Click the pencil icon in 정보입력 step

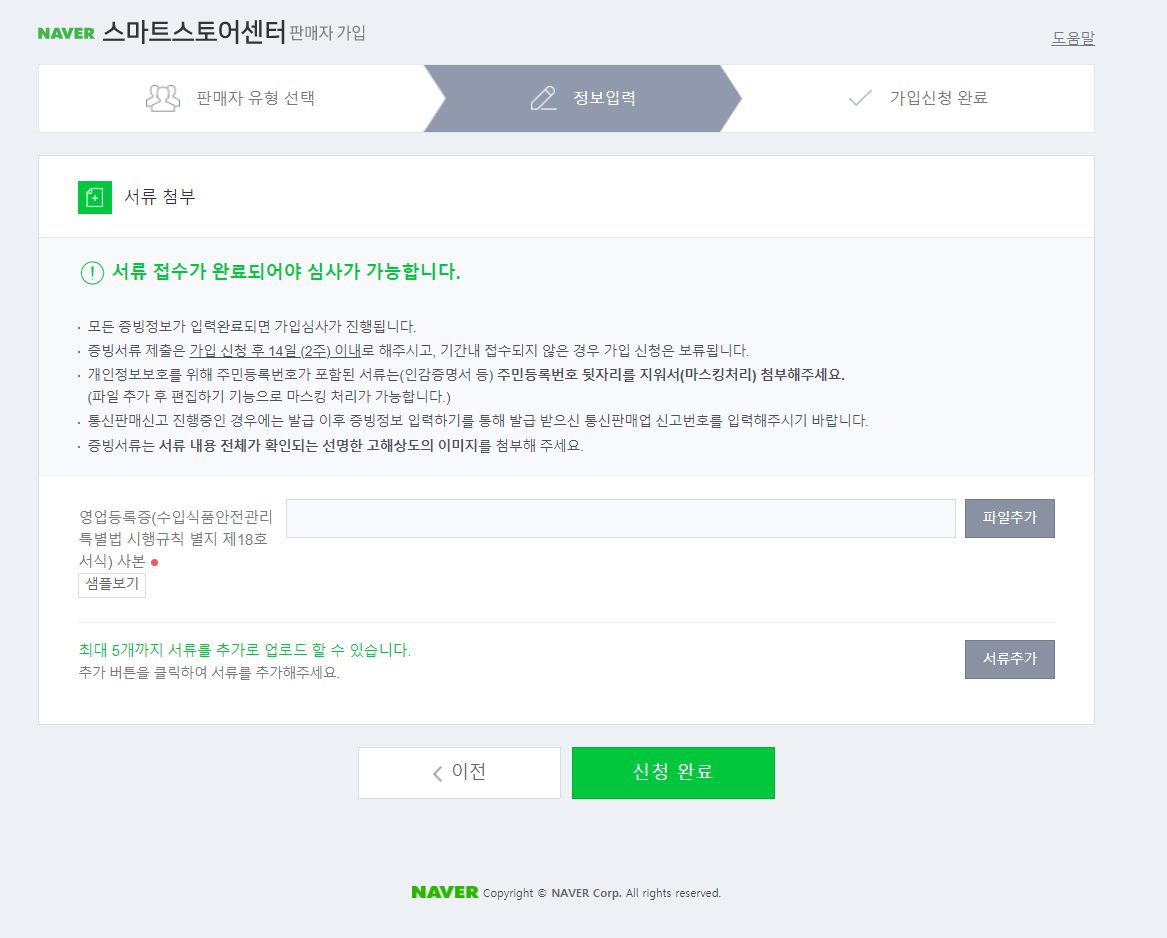pyautogui.click(x=543, y=98)
